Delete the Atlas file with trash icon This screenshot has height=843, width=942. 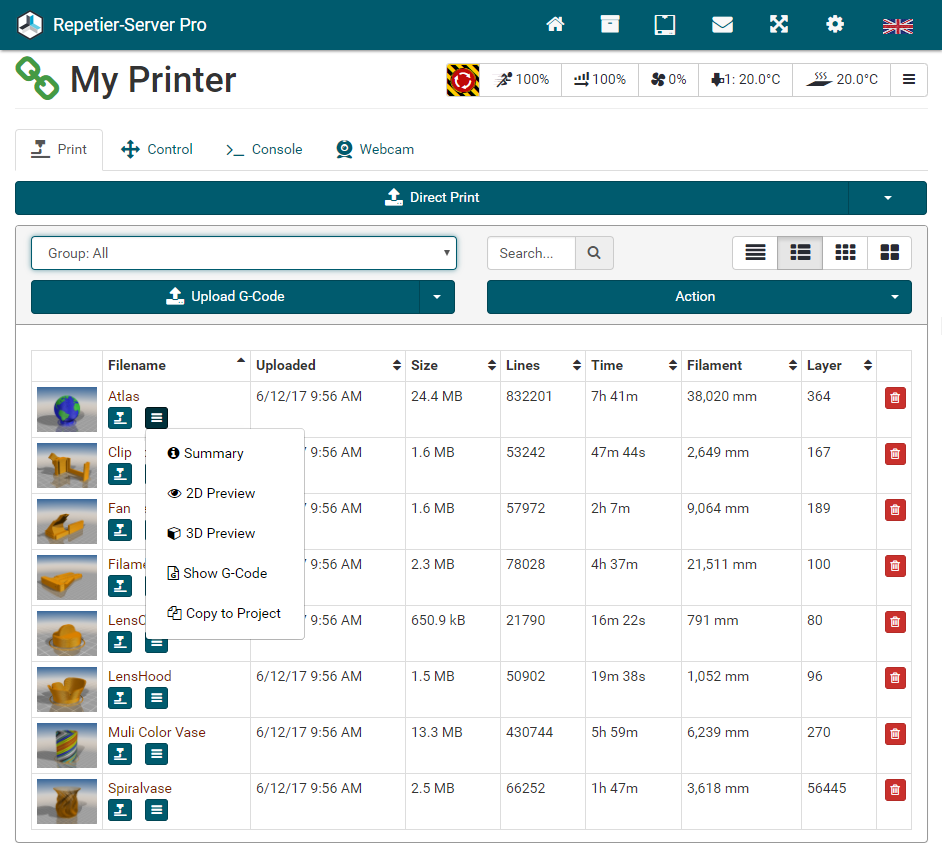tap(894, 398)
